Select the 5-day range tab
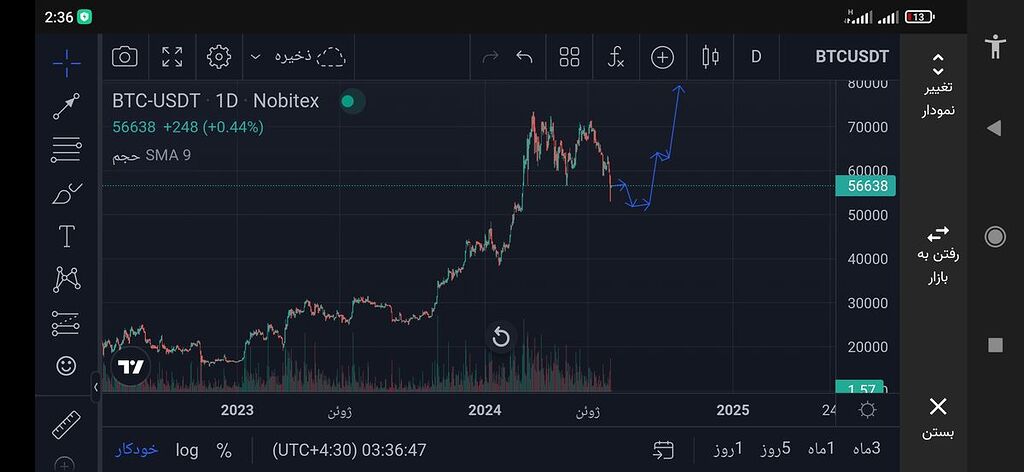Image resolution: width=1024 pixels, height=472 pixels. tap(772, 449)
